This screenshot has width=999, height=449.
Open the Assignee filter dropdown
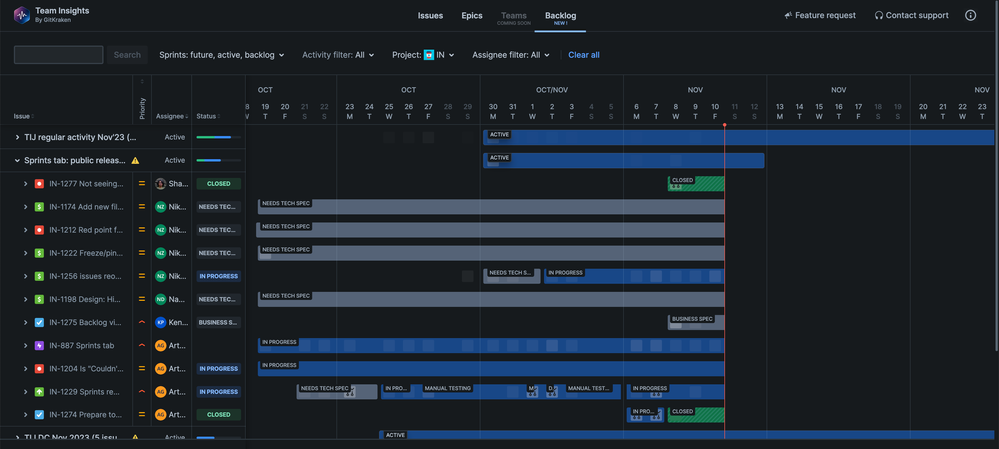[x=512, y=55]
